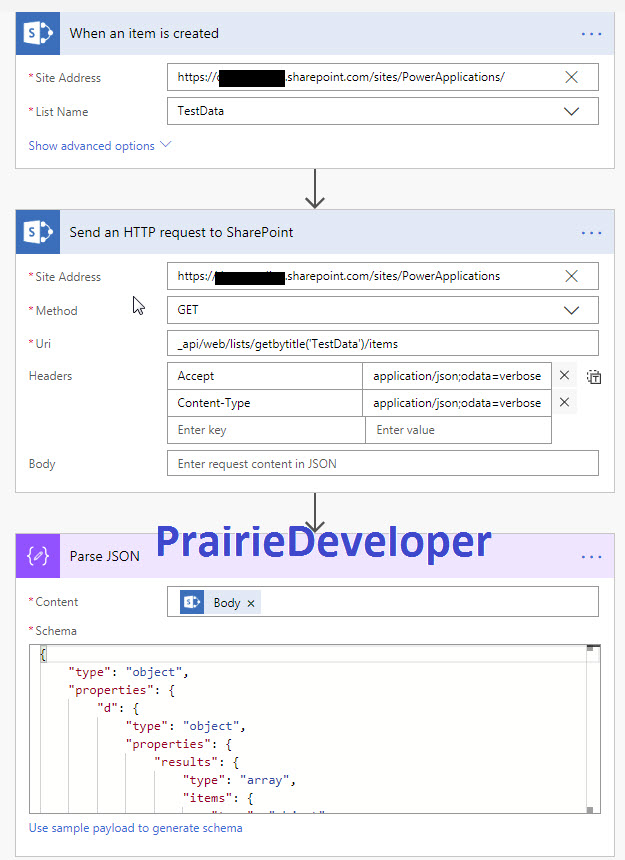Click the 'Parse JSON' header title
The height and width of the screenshot is (860, 625).
point(105,556)
